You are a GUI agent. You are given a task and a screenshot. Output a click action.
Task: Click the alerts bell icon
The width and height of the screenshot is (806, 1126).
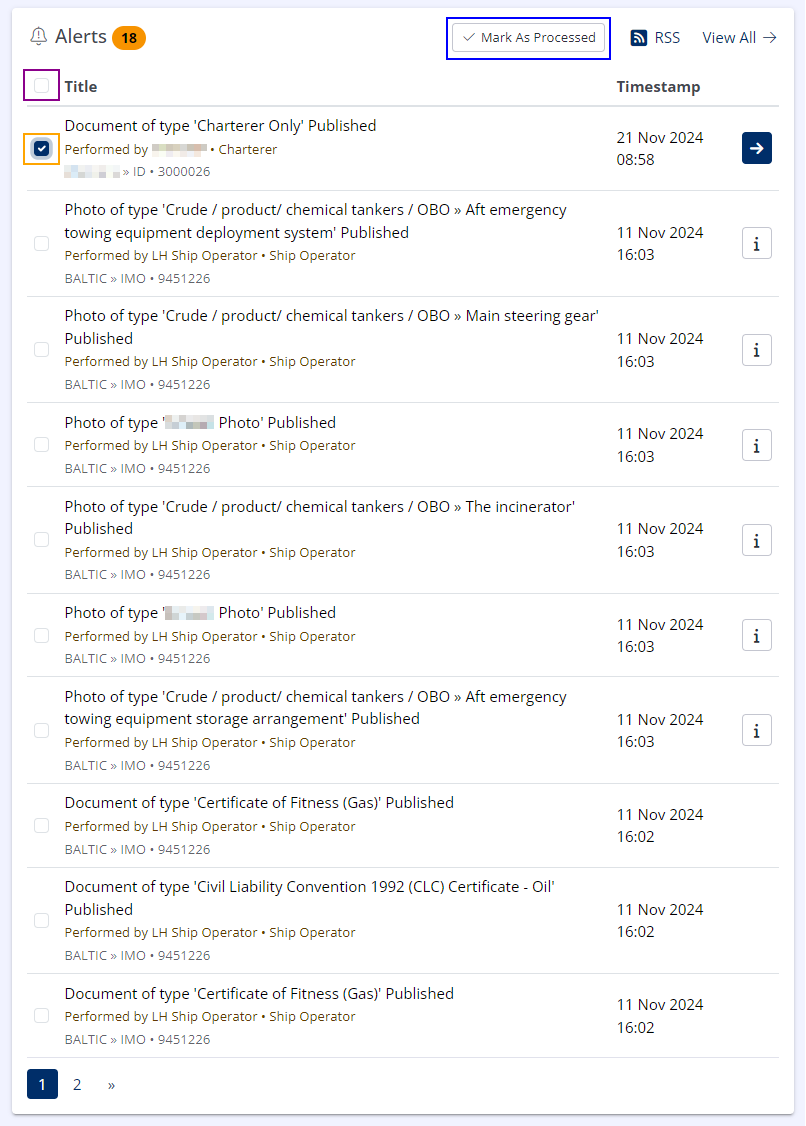(39, 37)
